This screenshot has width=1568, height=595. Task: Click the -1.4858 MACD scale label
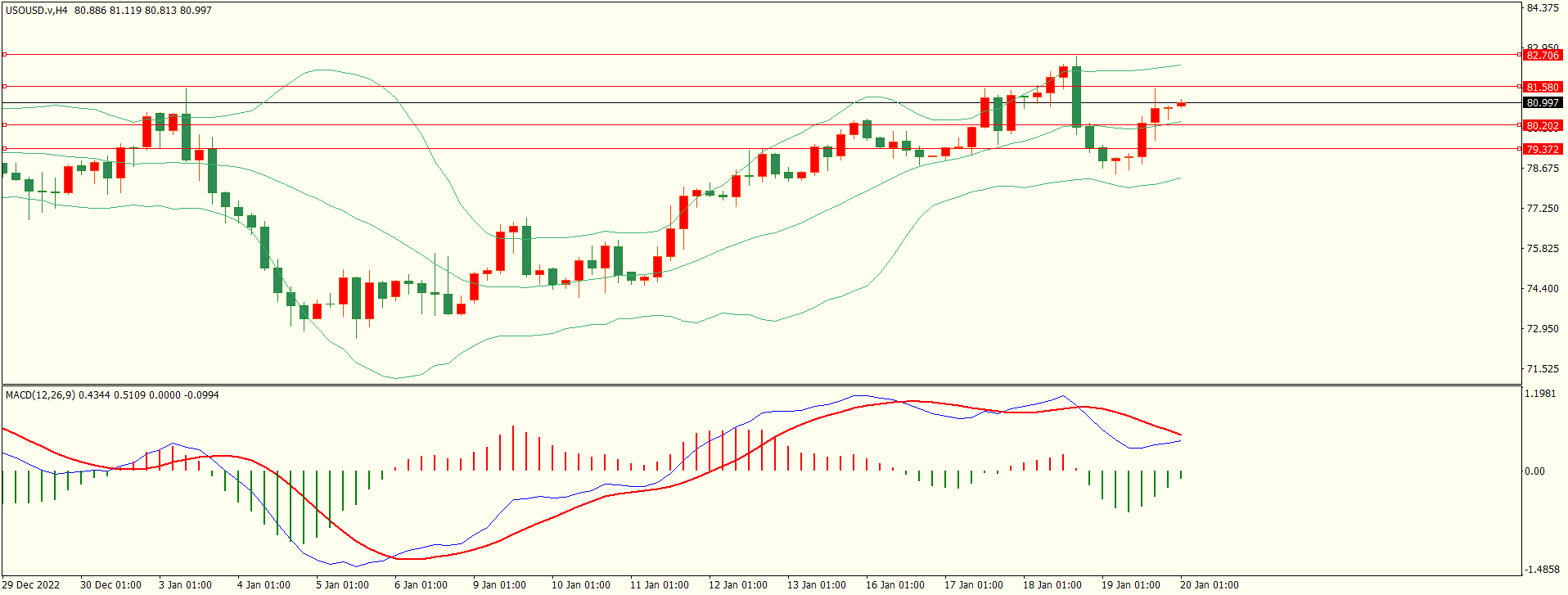click(1542, 570)
